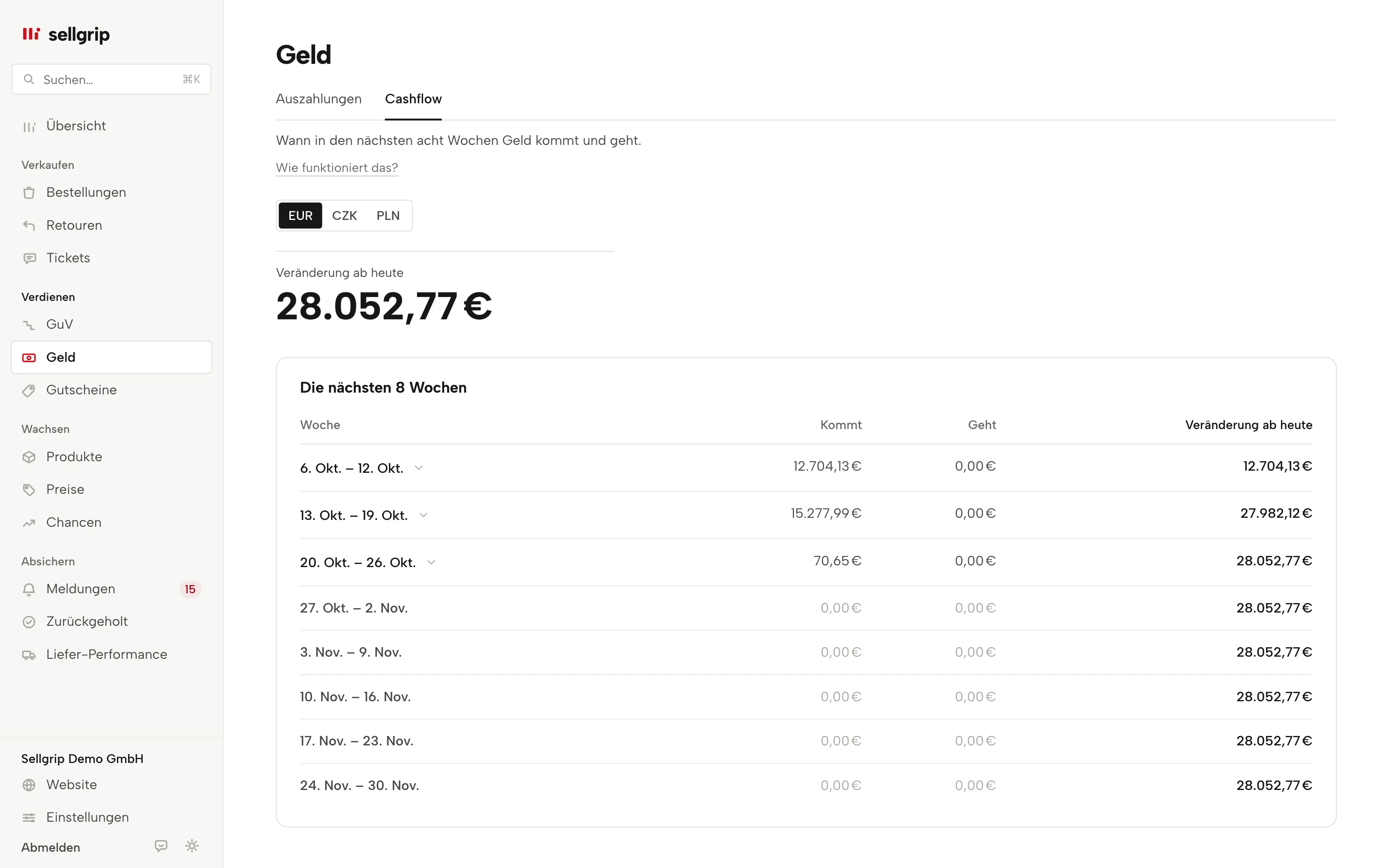
Task: Expand the 13. Okt. – 19. Okt. week row
Action: coord(423,515)
